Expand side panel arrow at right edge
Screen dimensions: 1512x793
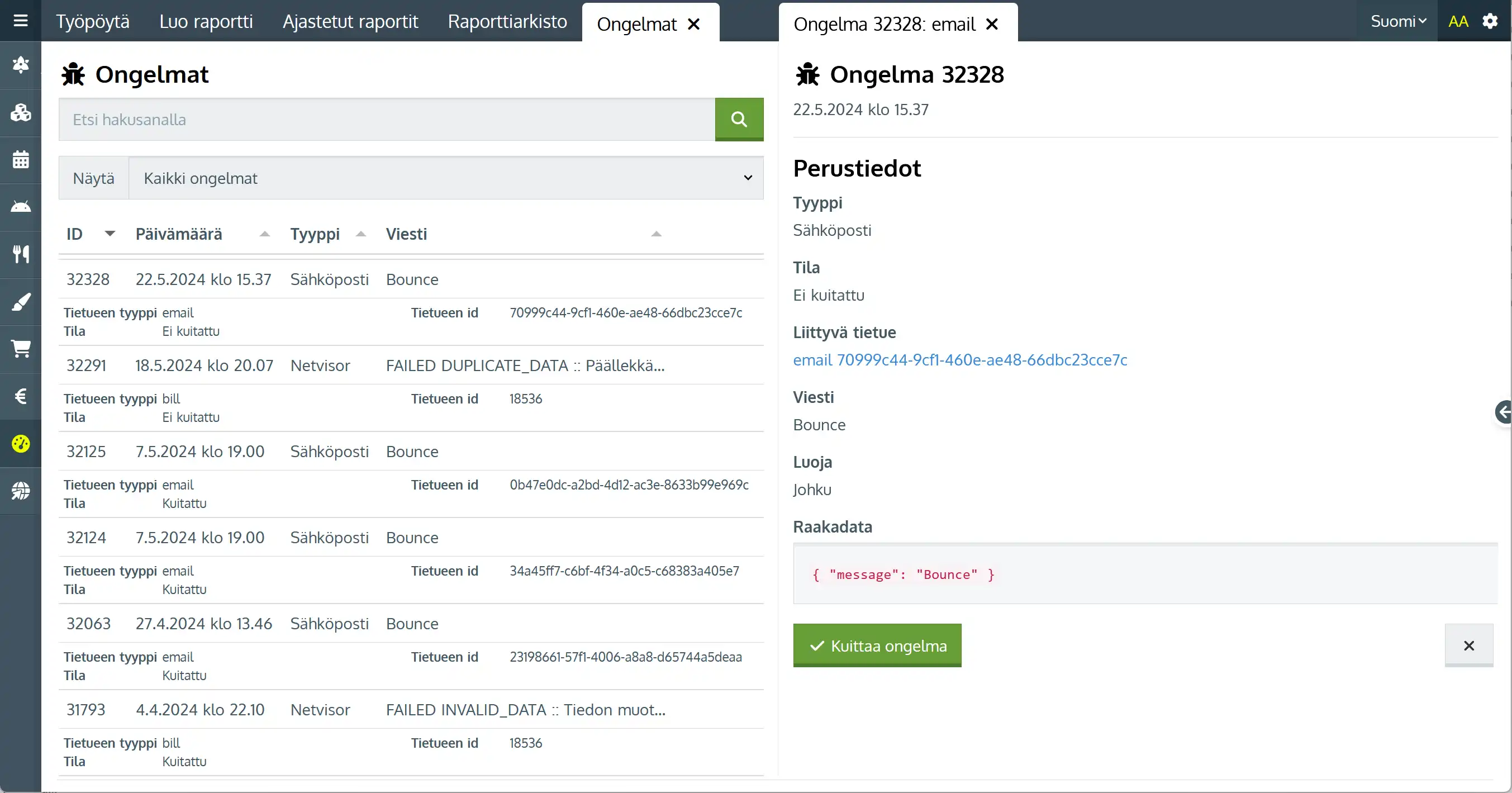[1504, 412]
